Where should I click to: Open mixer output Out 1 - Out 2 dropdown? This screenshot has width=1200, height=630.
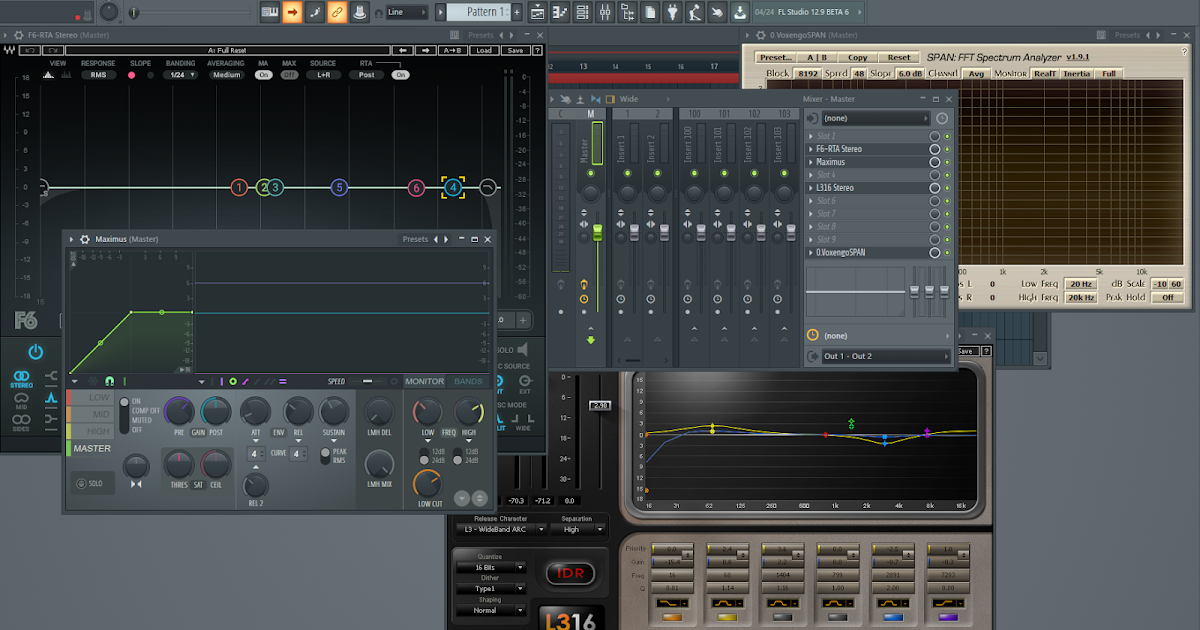(886, 356)
